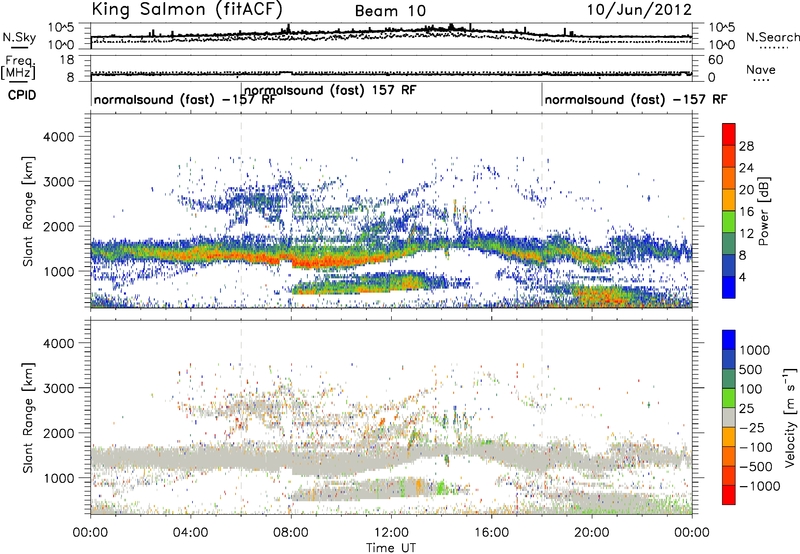Click the '4000' tick of the power panel
800x554 pixels.
(59, 137)
